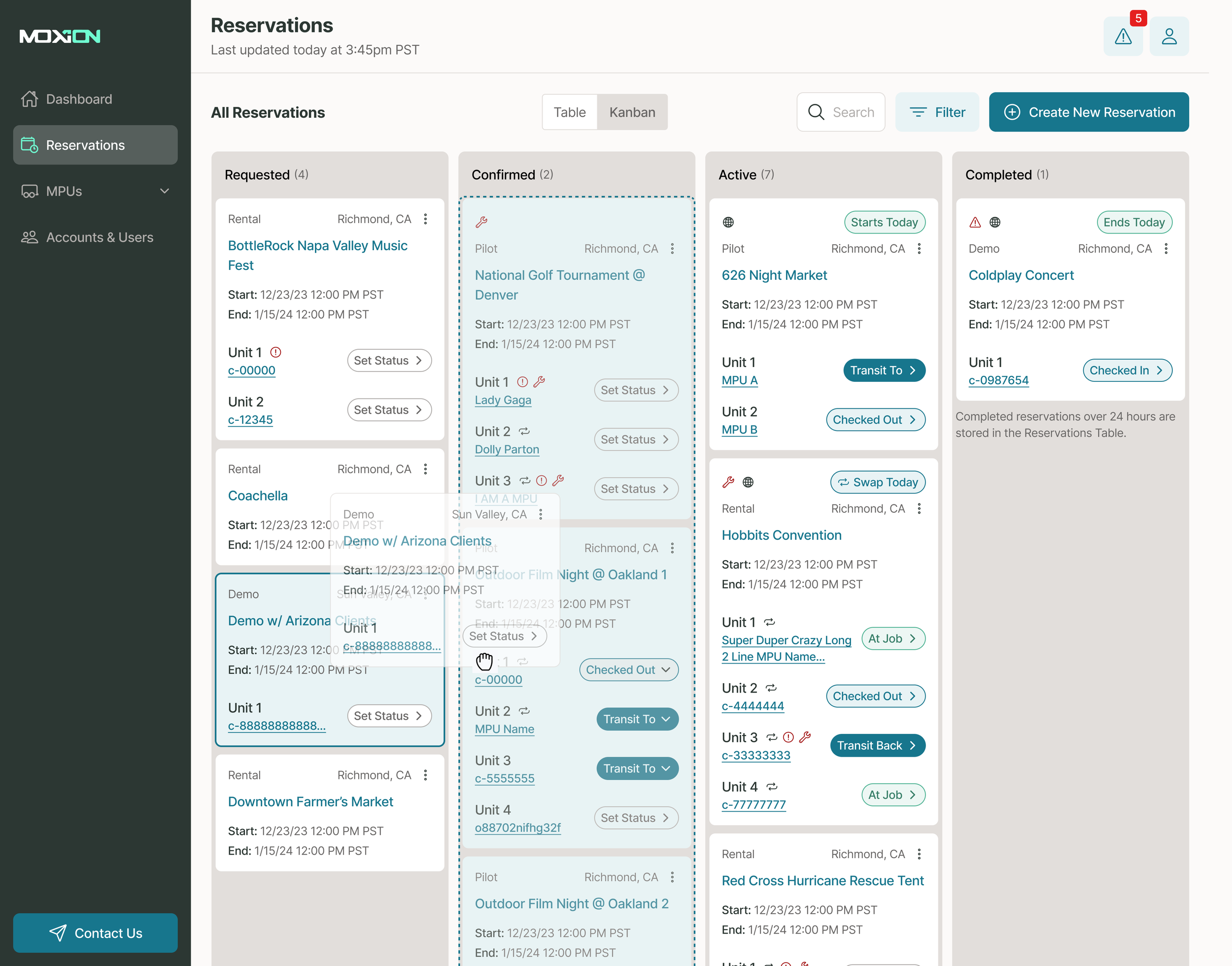Open kebab menu on Outdoor Film Night @ Oakland 1
The height and width of the screenshot is (966, 1232).
point(672,548)
